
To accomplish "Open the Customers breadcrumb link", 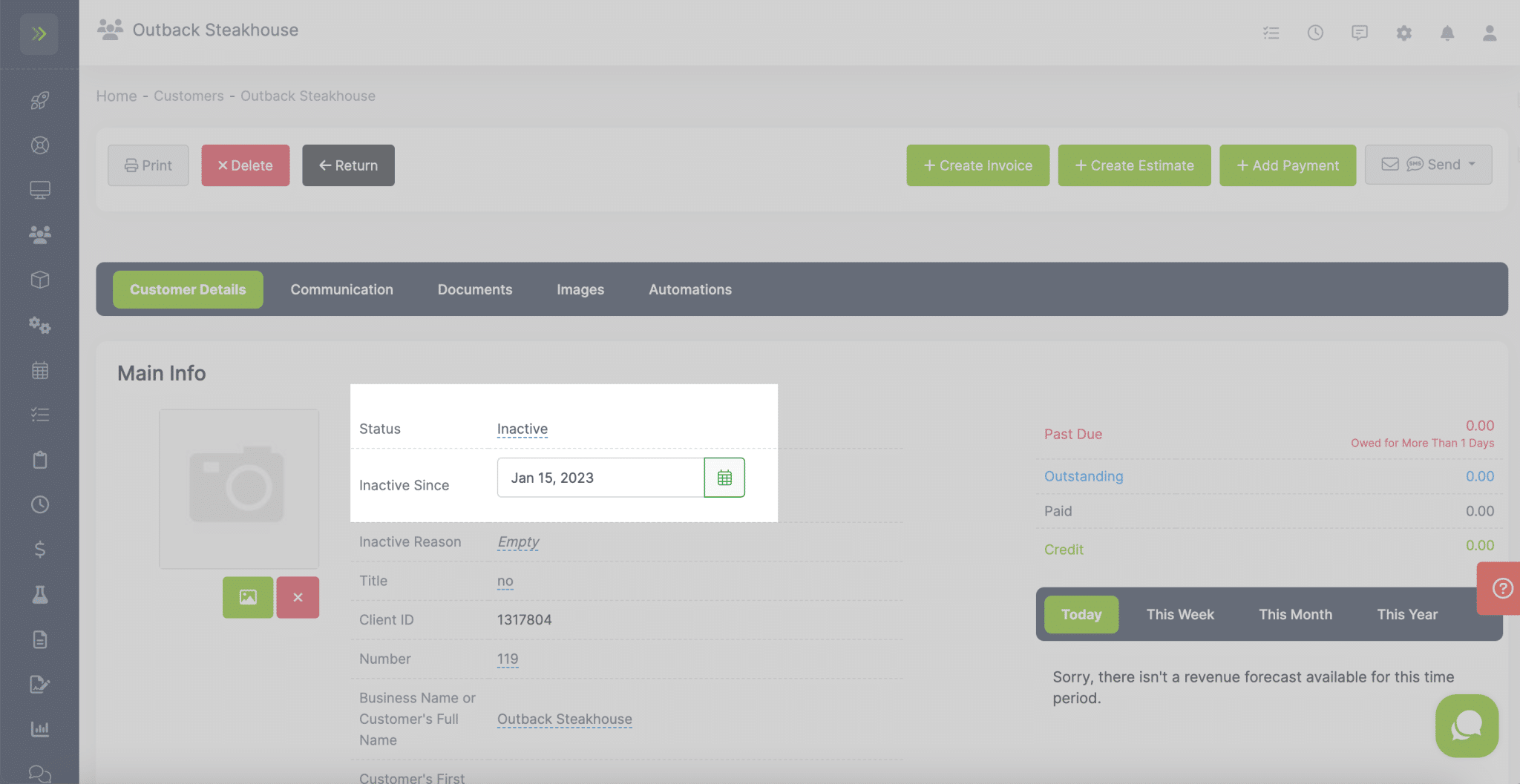I will tap(189, 96).
